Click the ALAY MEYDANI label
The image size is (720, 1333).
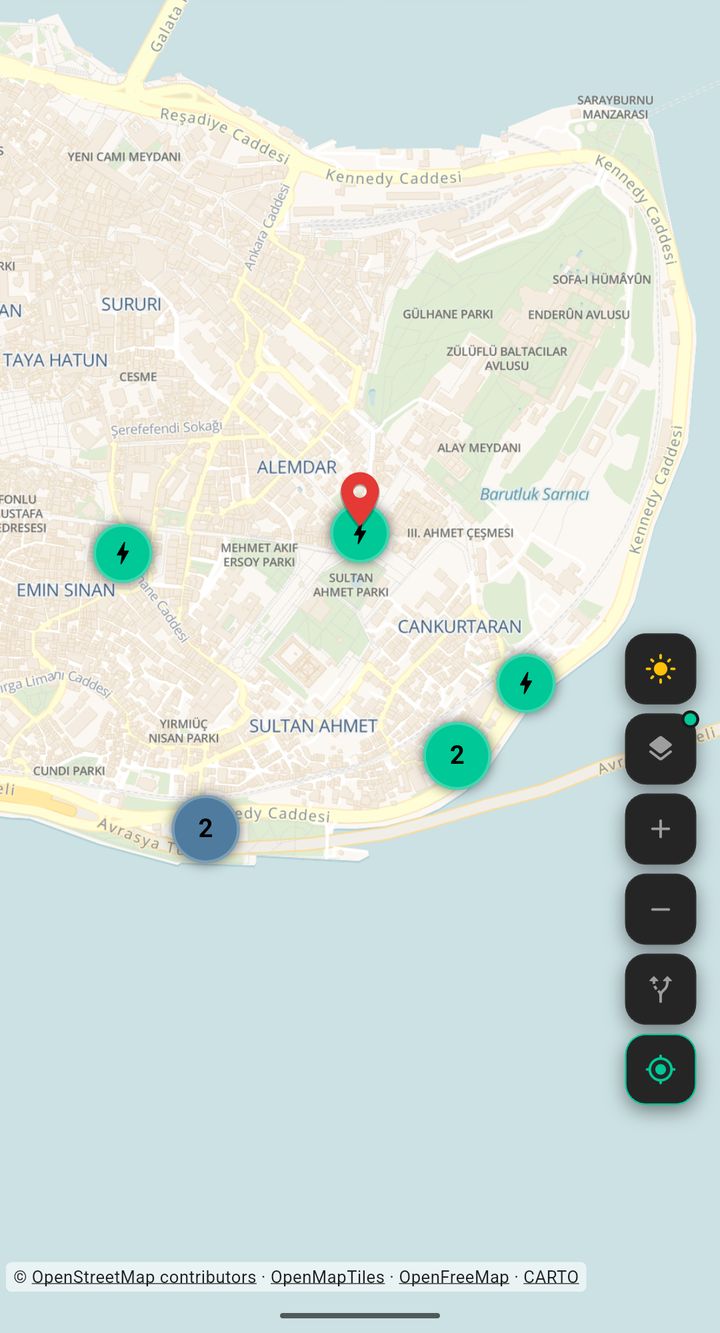(479, 448)
